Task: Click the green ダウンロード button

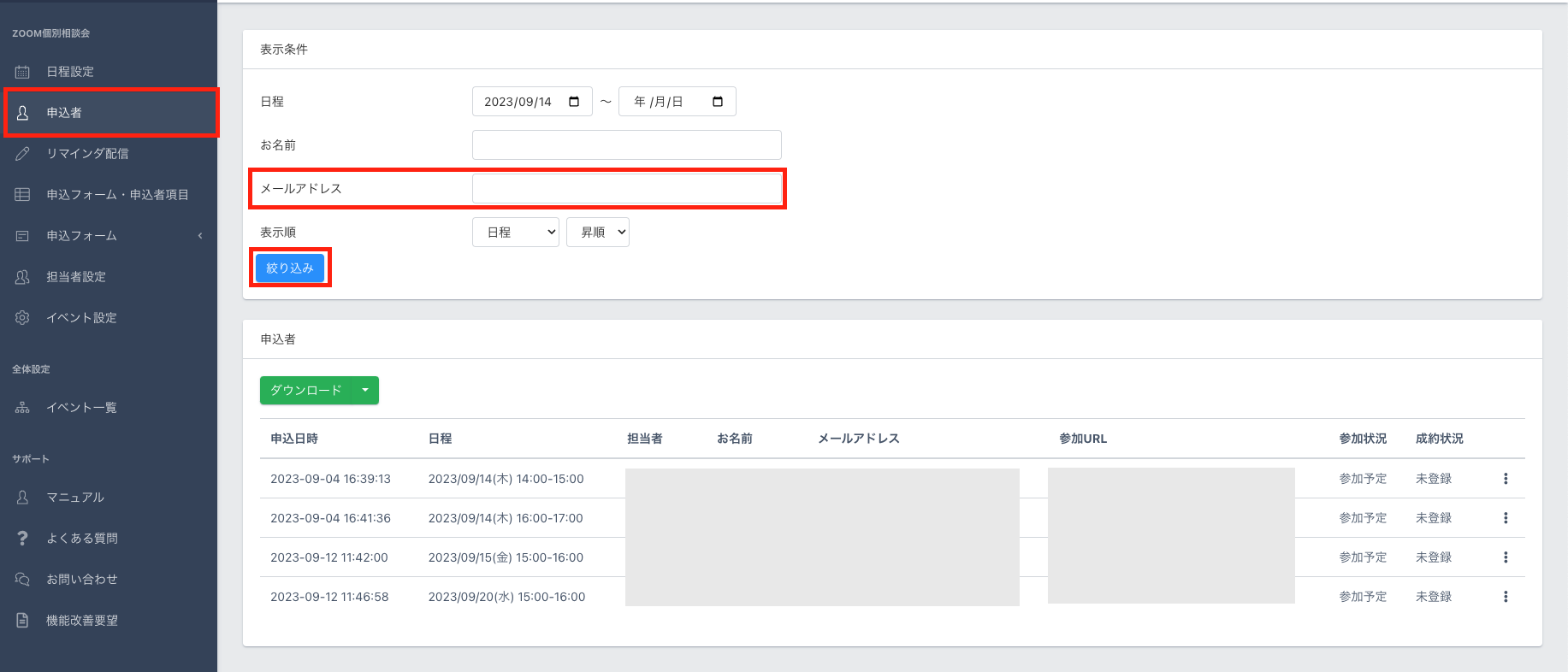Action: (x=305, y=391)
